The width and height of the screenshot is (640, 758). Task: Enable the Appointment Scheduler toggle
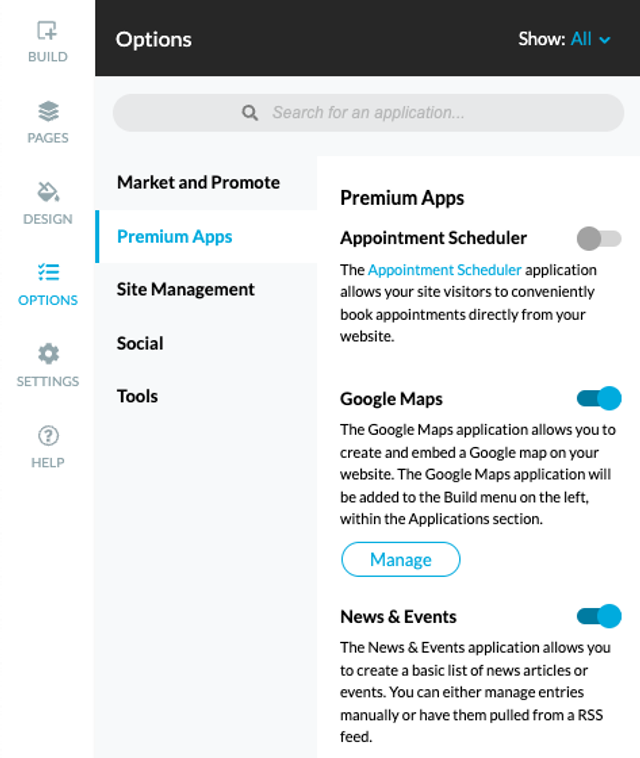[598, 238]
